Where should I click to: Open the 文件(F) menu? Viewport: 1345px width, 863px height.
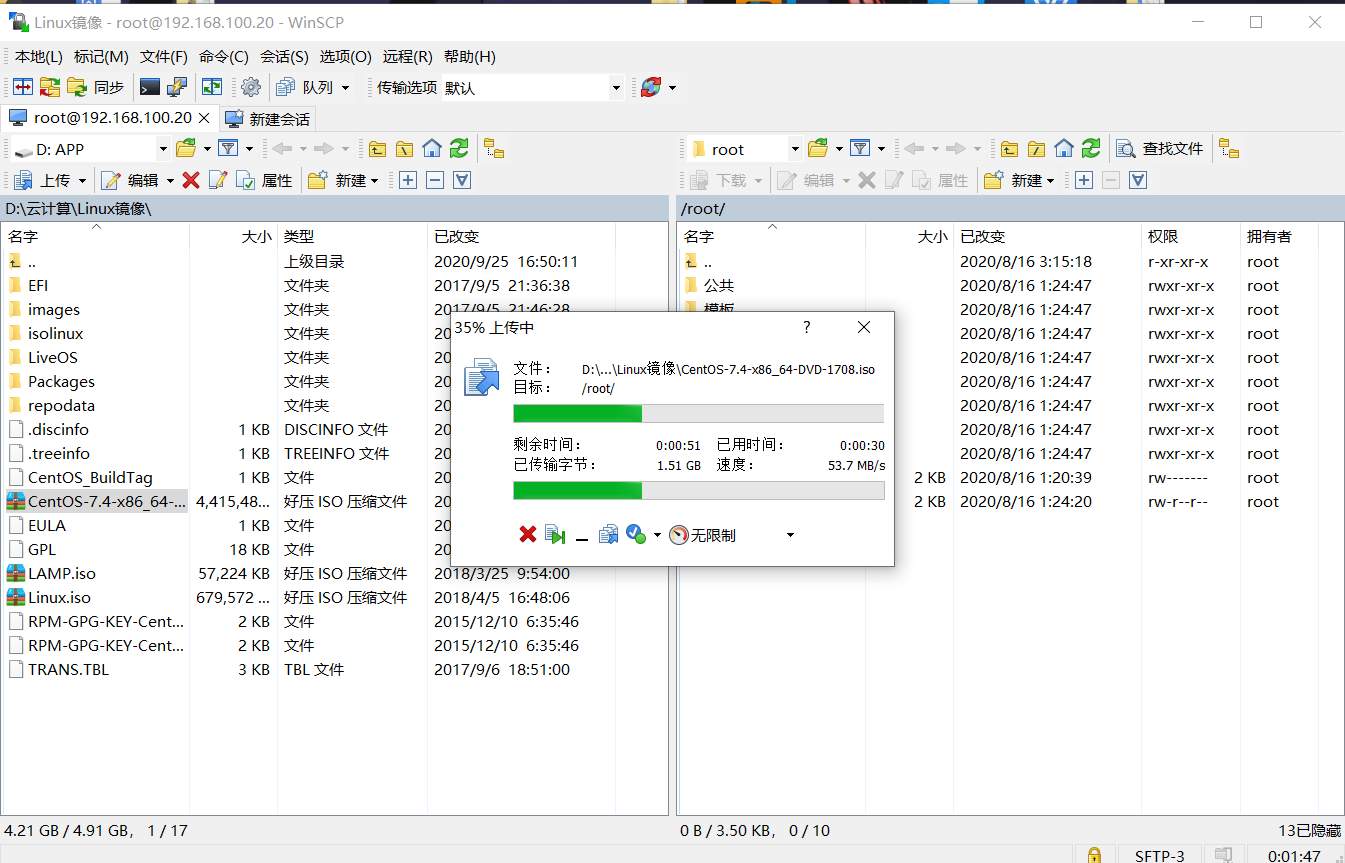164,57
